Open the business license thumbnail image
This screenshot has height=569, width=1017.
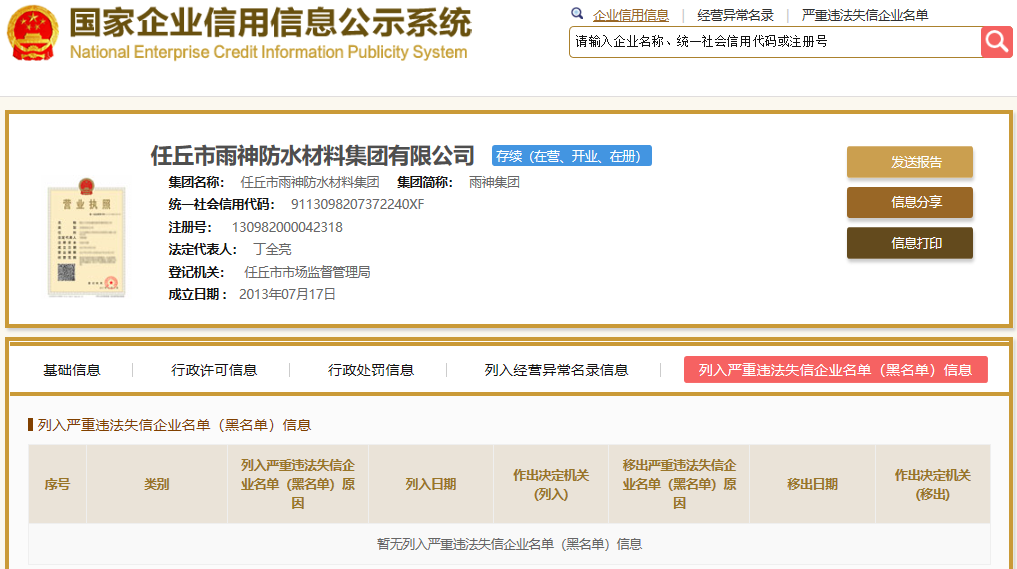click(x=86, y=237)
